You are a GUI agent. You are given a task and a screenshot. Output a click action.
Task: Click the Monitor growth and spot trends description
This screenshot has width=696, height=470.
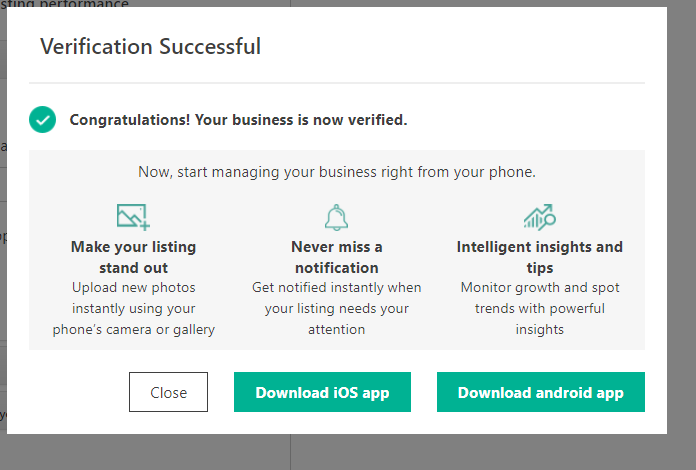coord(540,308)
